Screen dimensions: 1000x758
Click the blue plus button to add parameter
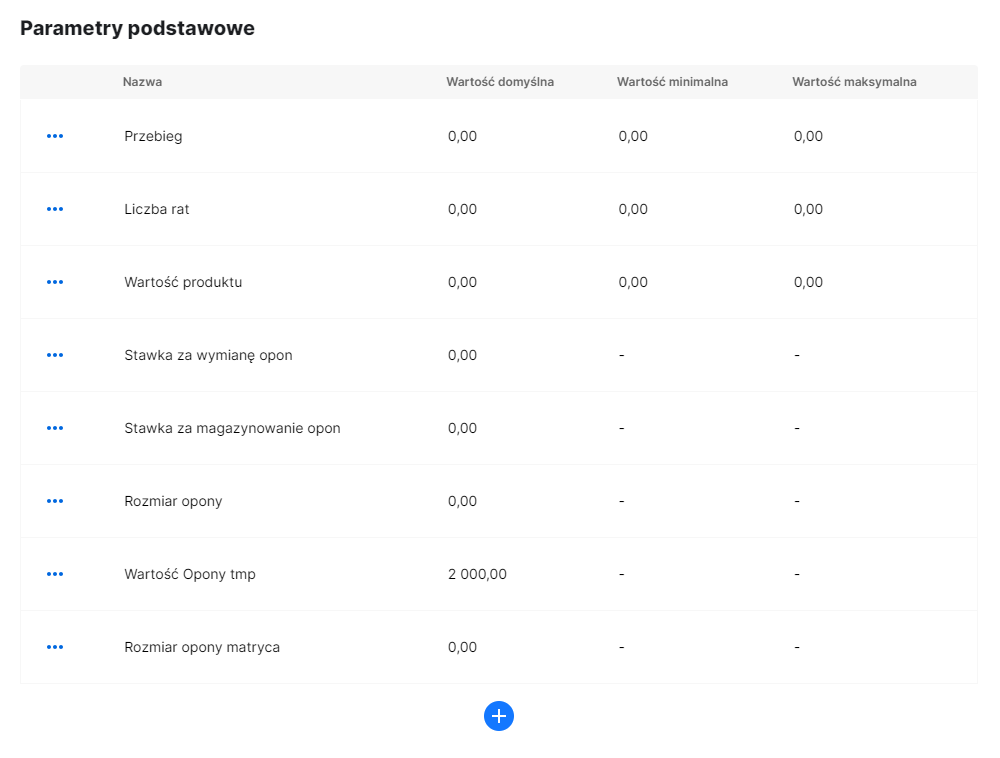point(499,716)
